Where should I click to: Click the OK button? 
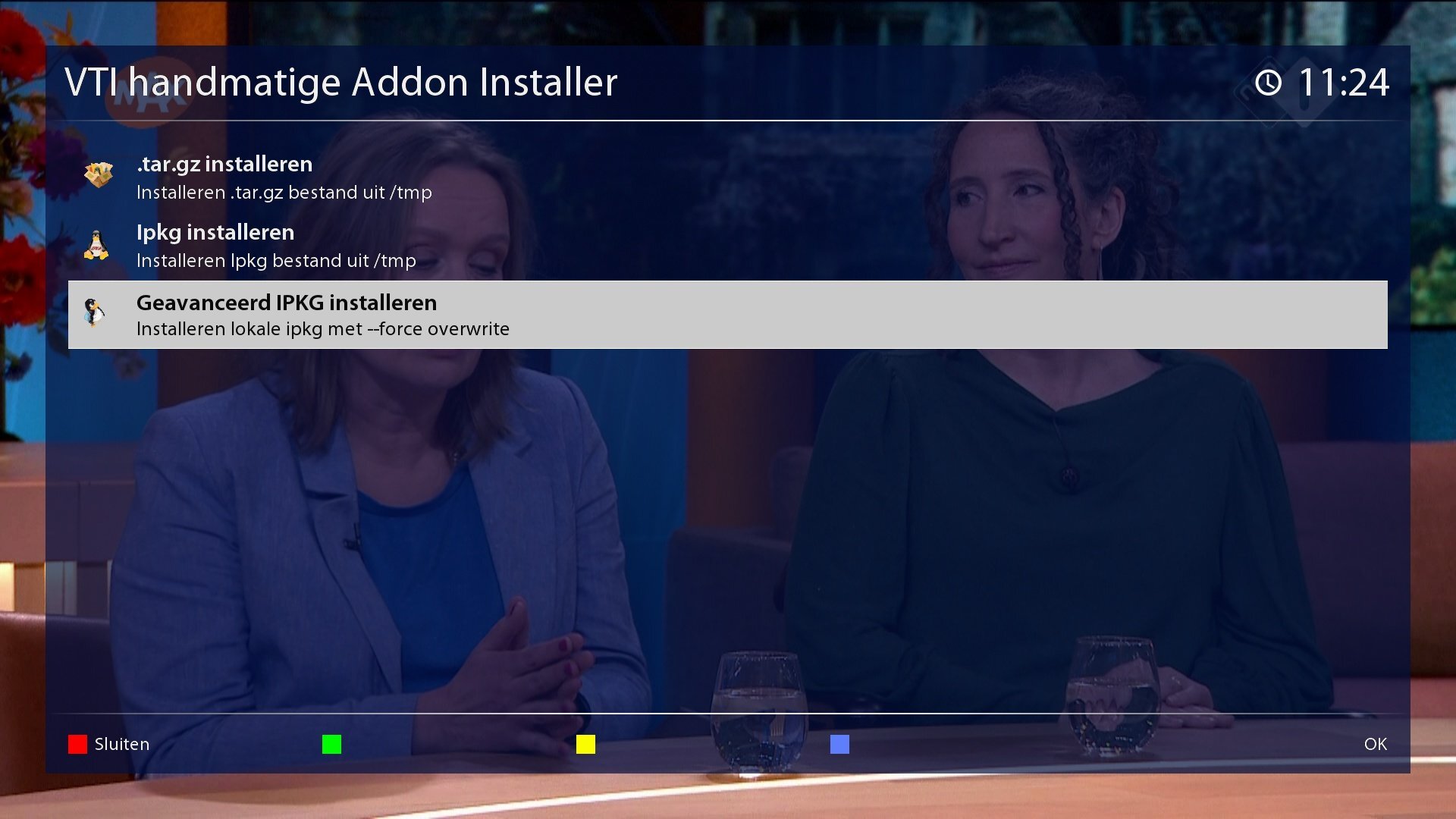(1375, 744)
